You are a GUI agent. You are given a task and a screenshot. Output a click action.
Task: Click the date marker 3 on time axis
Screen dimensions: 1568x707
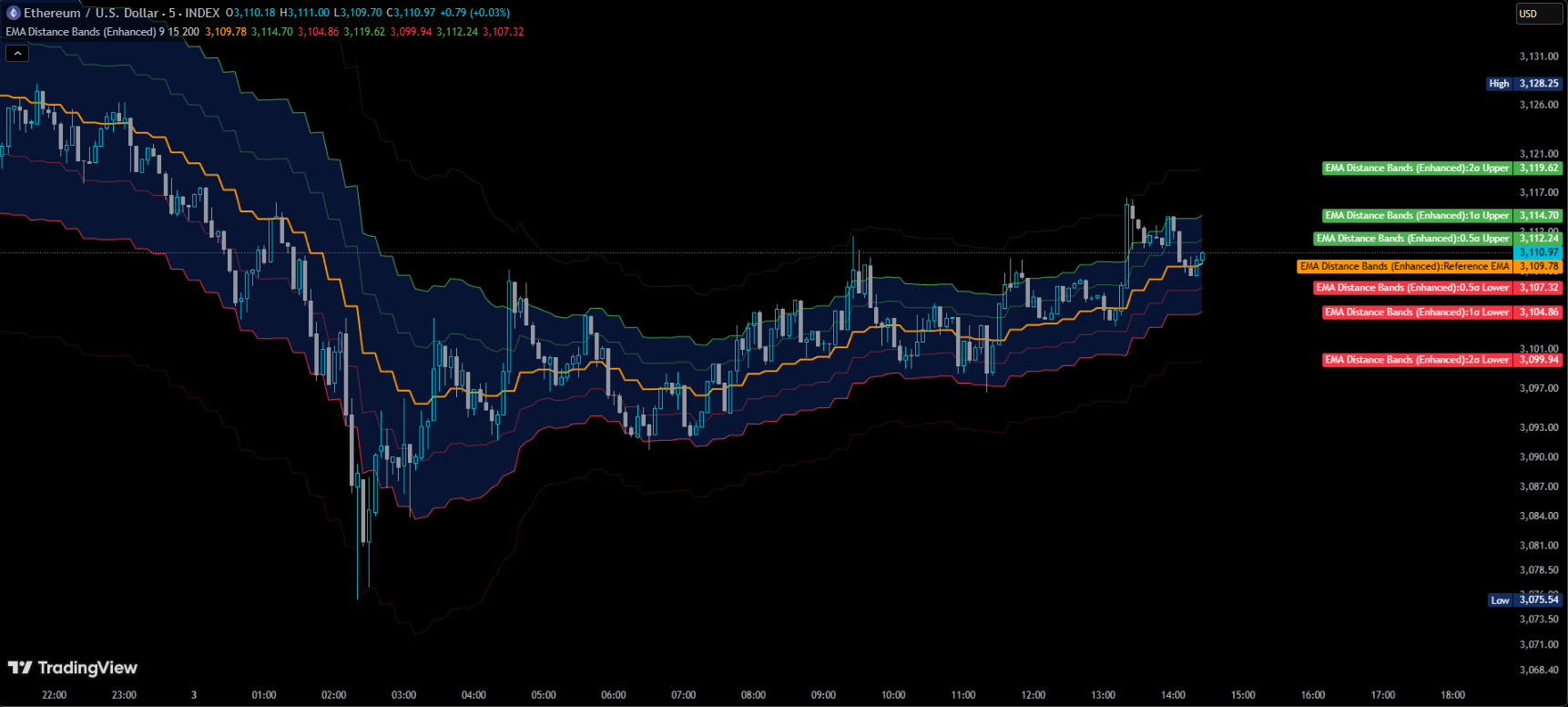tap(194, 695)
